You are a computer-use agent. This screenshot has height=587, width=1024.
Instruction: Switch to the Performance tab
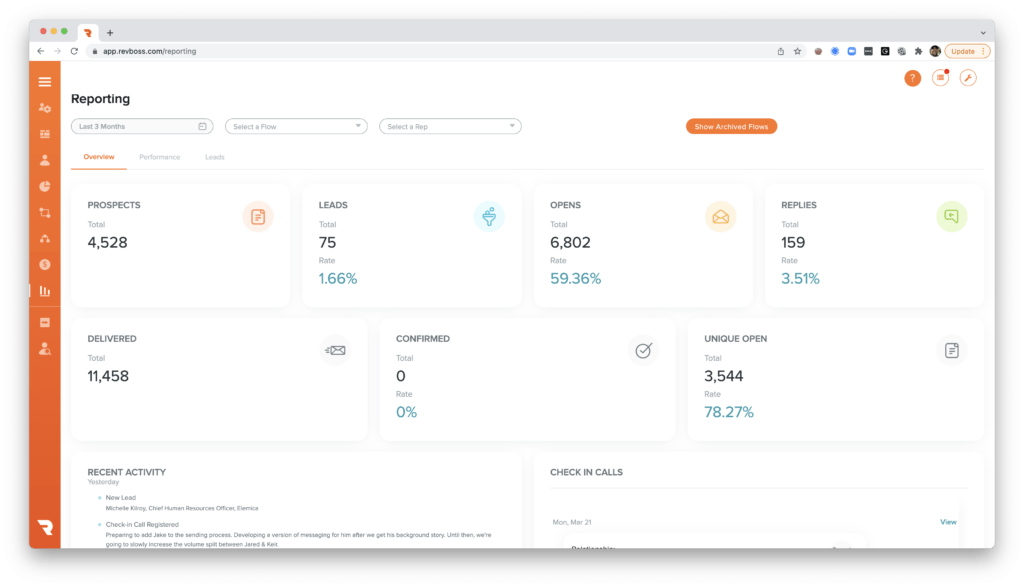tap(159, 157)
